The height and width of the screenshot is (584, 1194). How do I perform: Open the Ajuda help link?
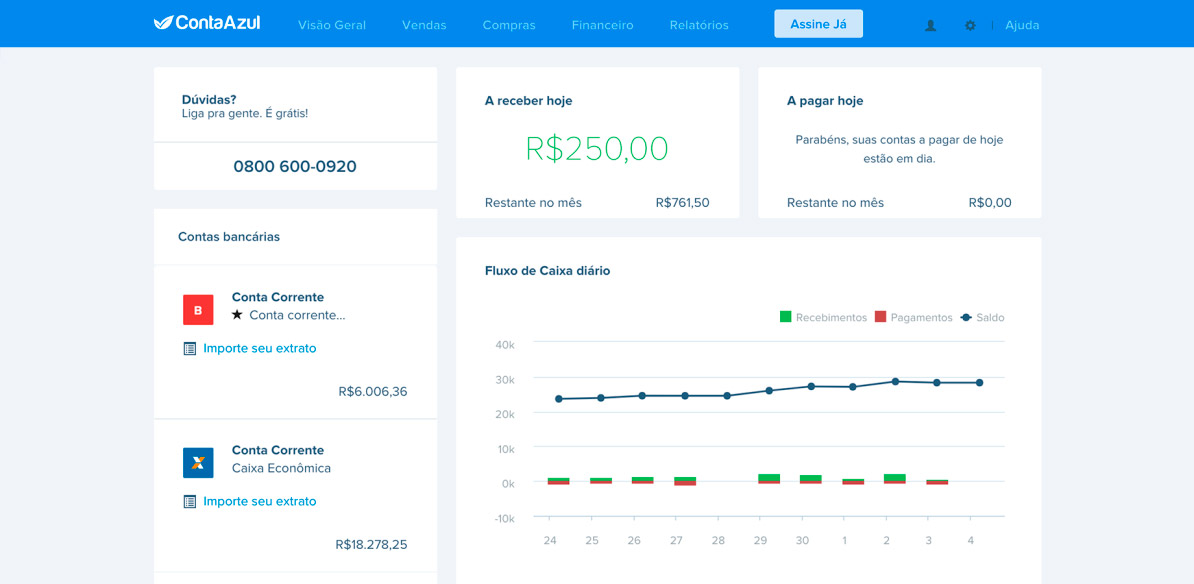tap(1022, 25)
